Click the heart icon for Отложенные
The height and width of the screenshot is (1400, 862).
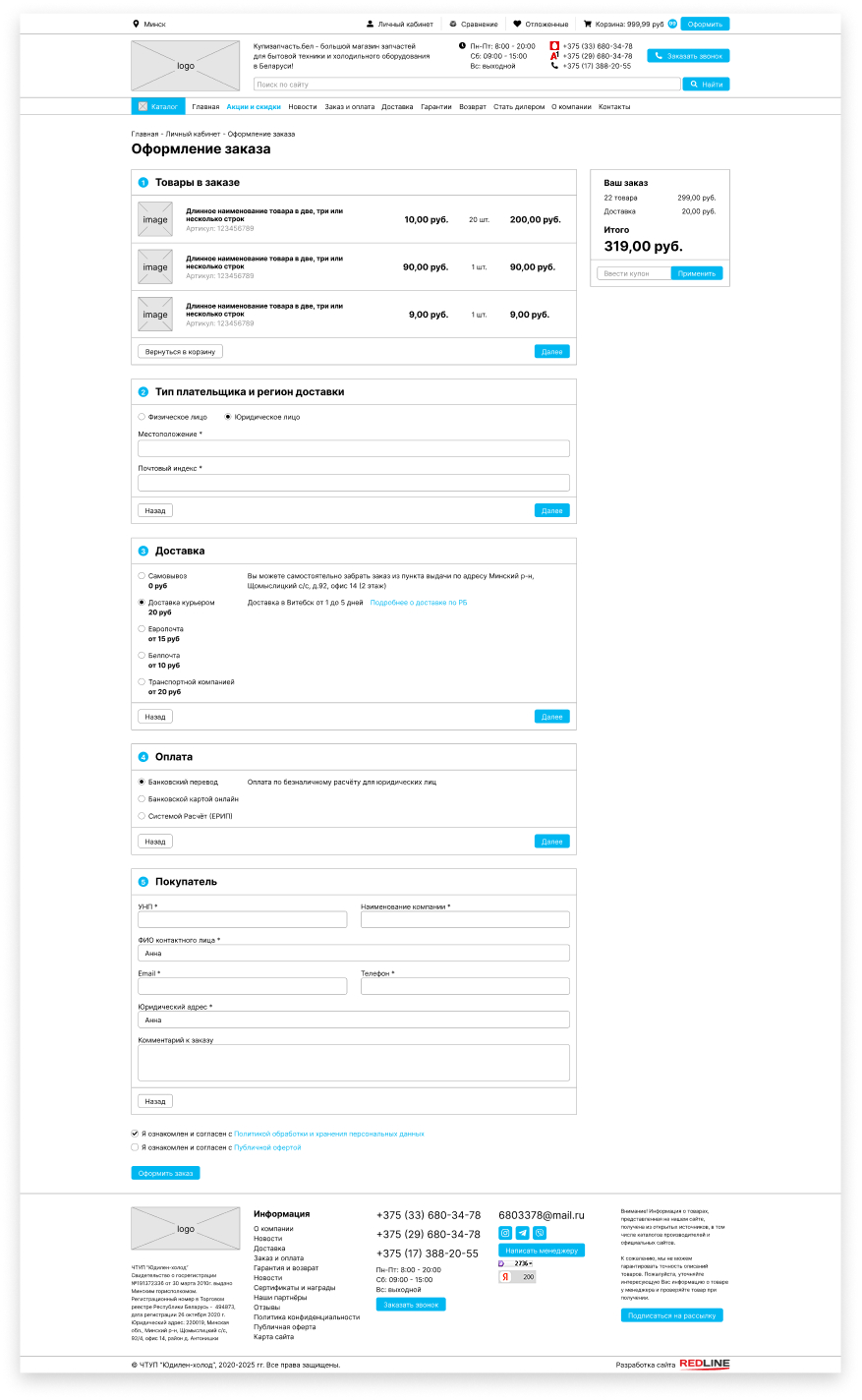[517, 24]
